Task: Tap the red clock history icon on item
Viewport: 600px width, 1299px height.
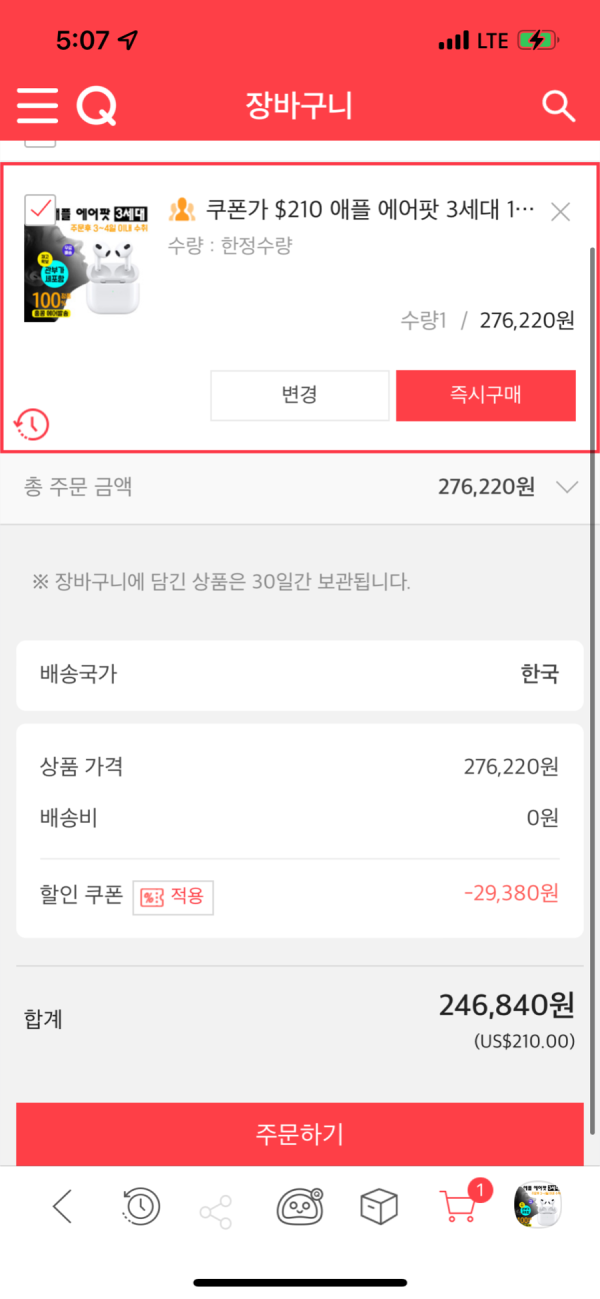Action: coord(32,425)
